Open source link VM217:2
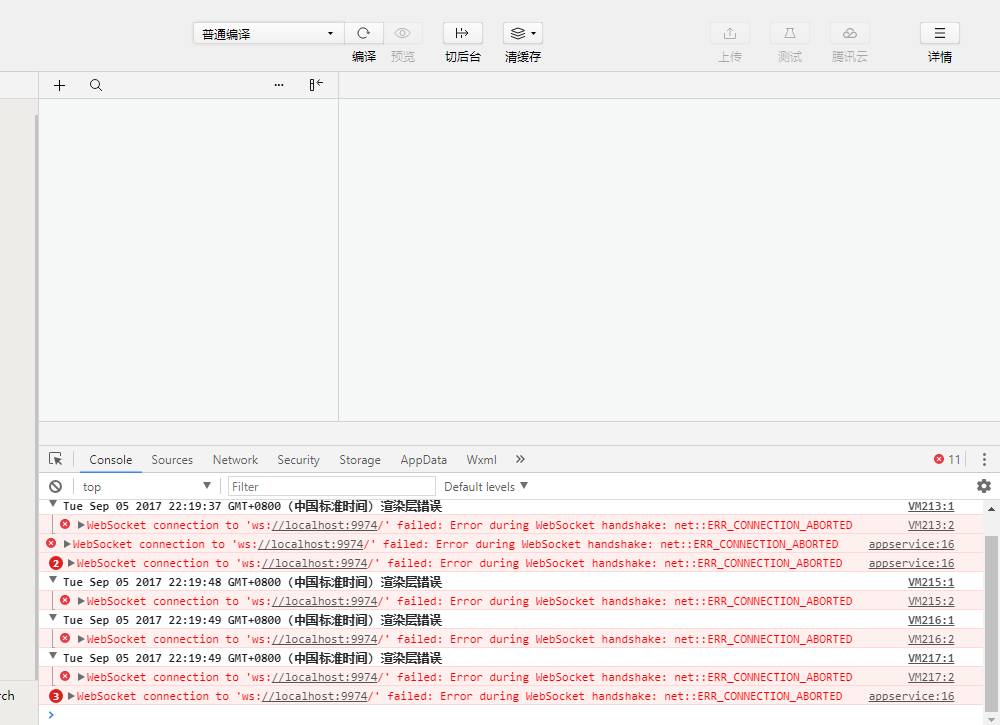Viewport: 1000px width, 725px height. point(930,677)
